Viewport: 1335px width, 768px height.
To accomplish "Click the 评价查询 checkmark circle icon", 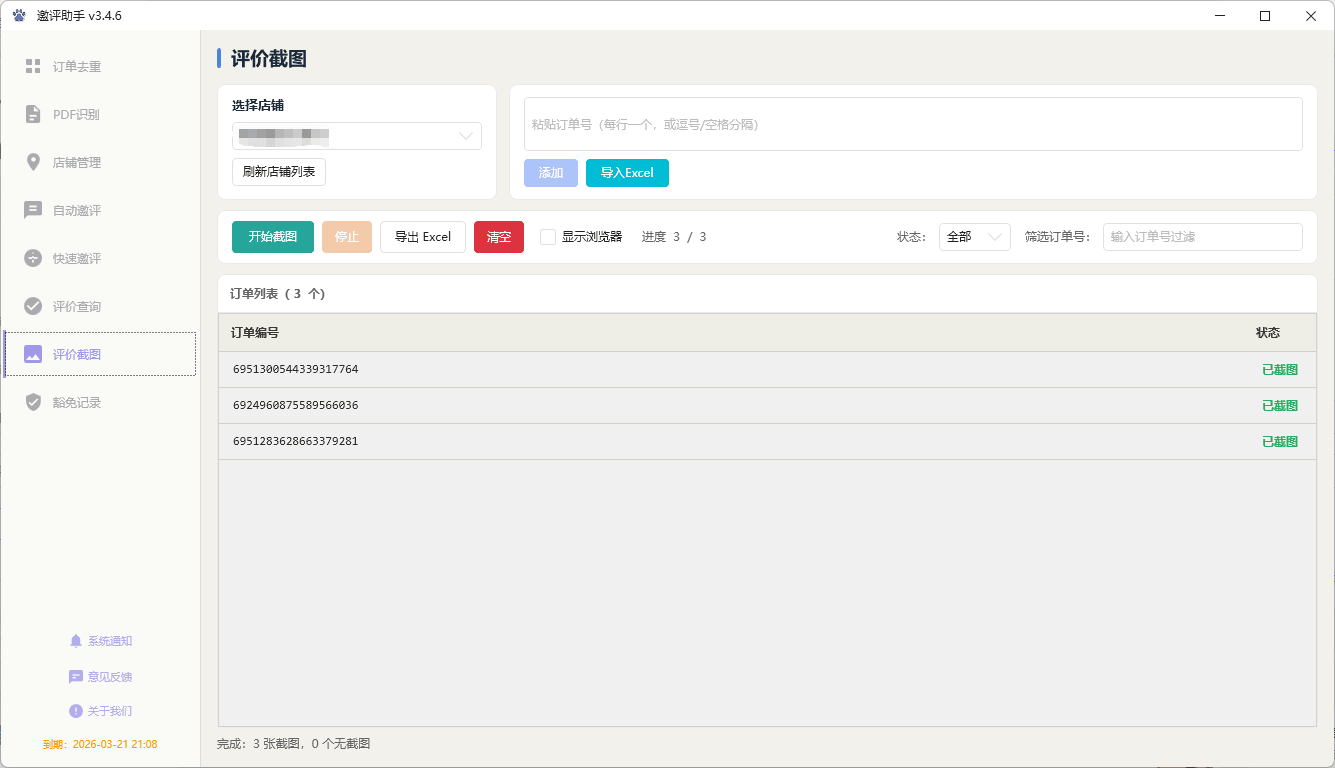I will pyautogui.click(x=33, y=306).
